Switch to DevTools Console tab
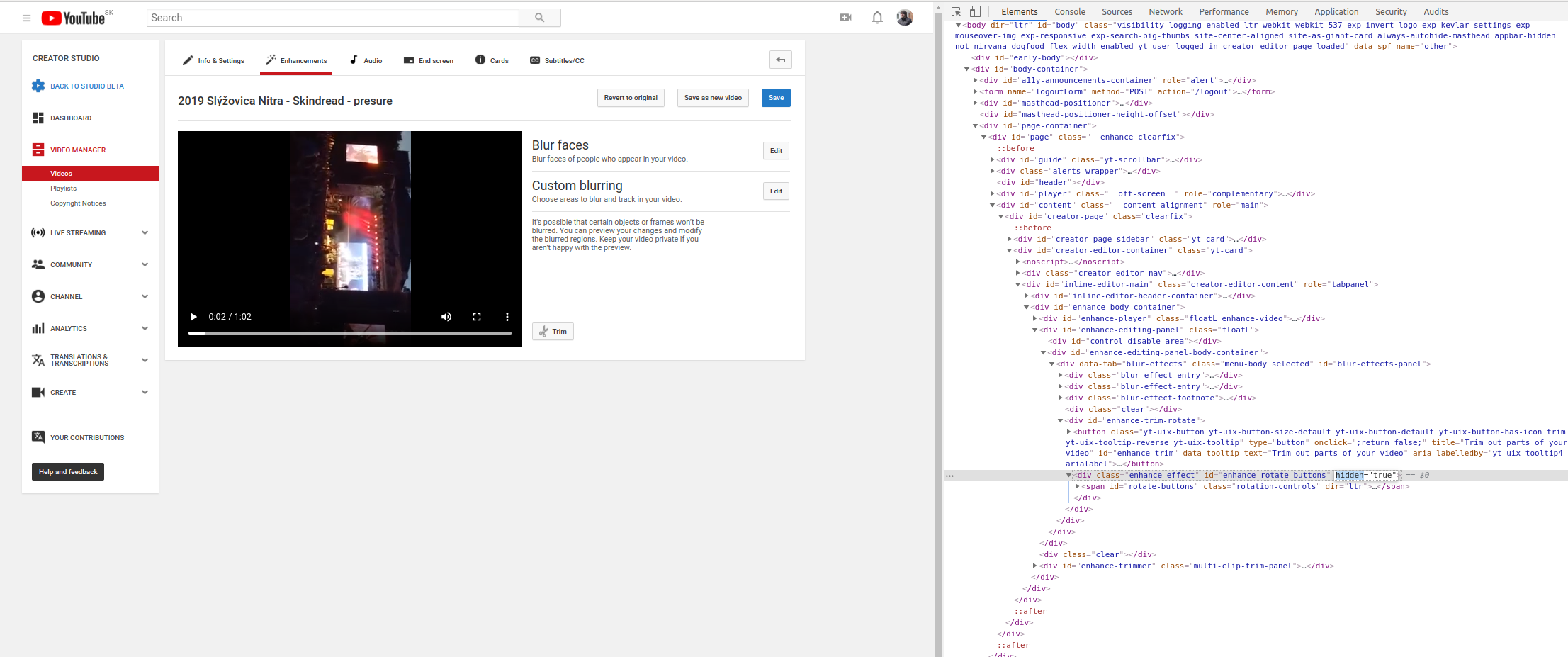Image resolution: width=1568 pixels, height=657 pixels. tap(1070, 11)
